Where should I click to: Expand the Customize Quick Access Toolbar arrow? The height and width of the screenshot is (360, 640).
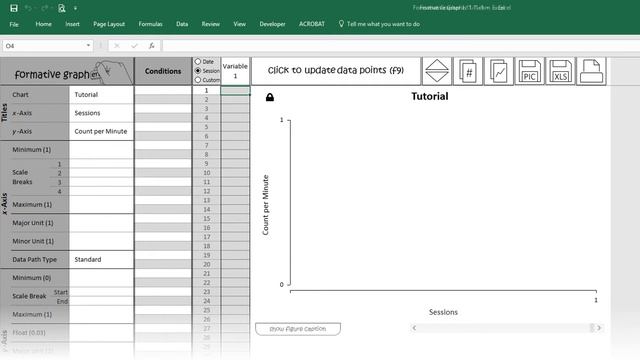click(76, 8)
